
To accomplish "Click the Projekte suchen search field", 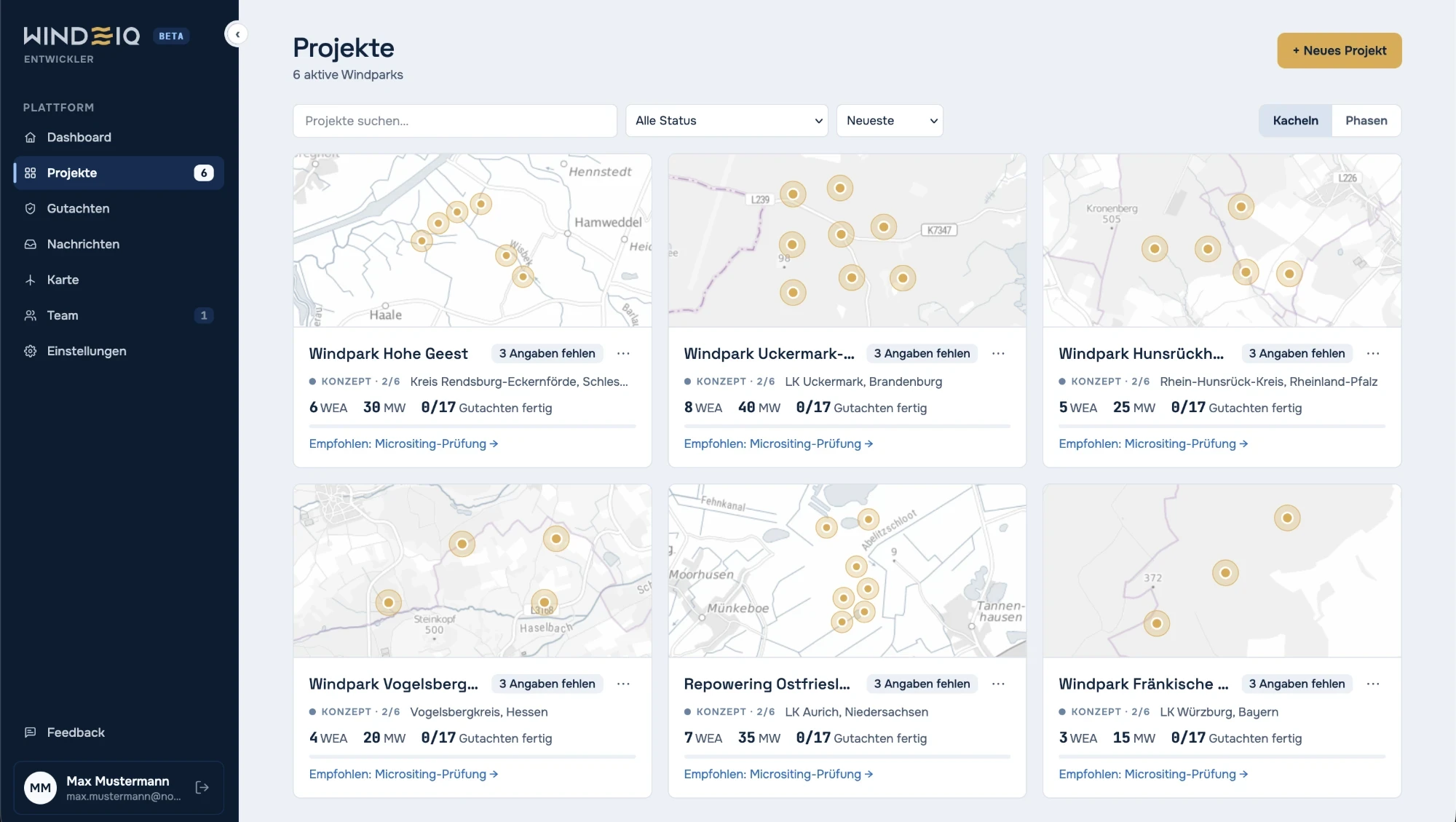I will 455,121.
